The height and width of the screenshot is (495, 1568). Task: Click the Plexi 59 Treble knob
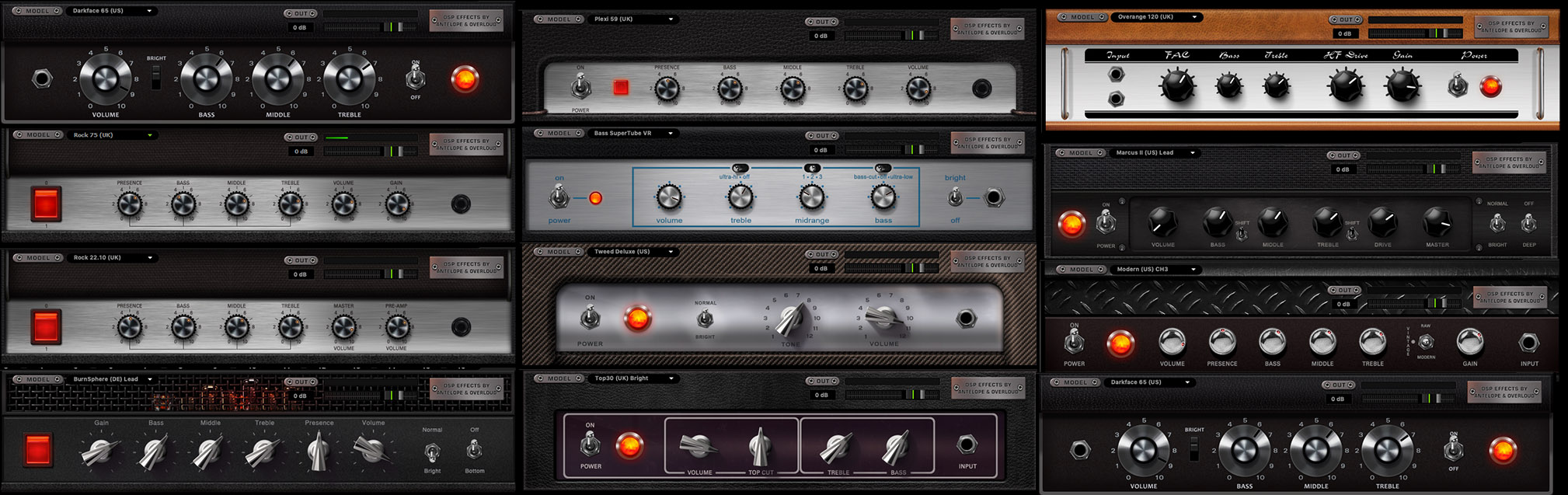click(855, 88)
